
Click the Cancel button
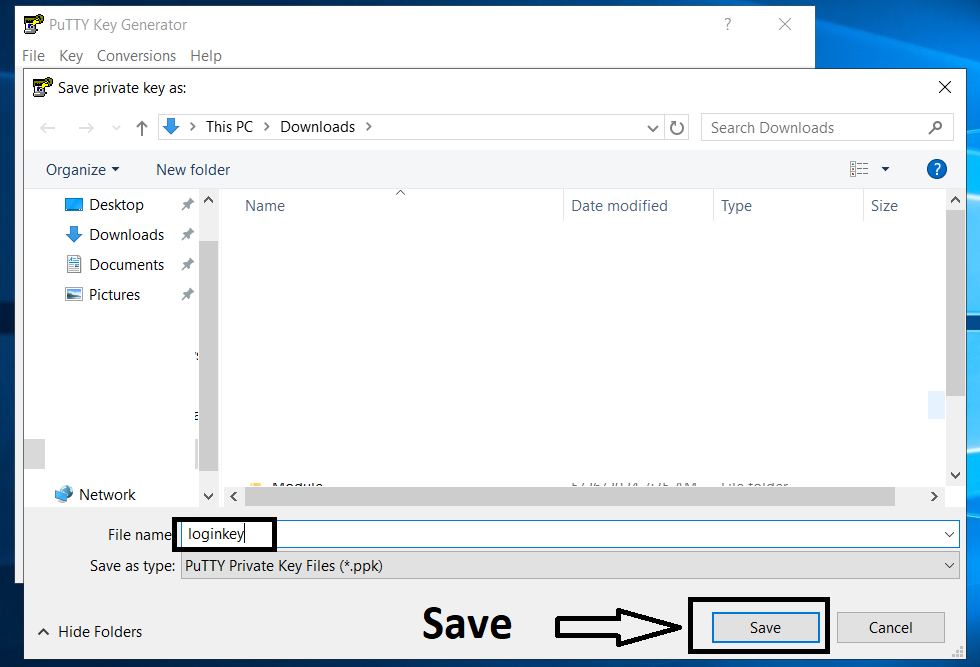click(x=891, y=628)
